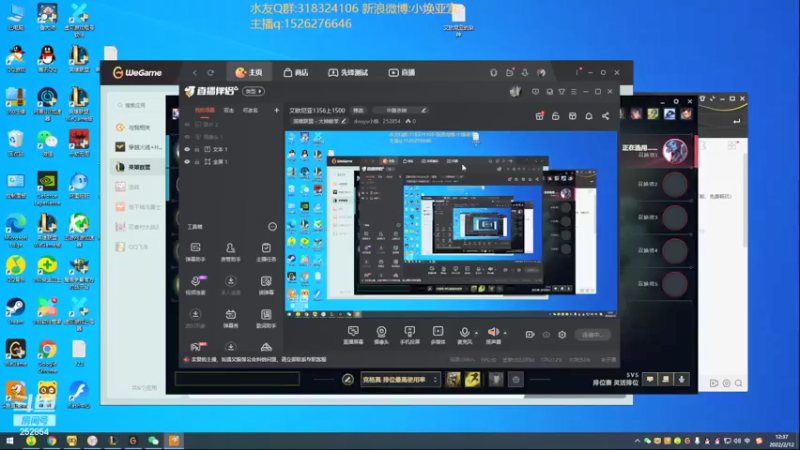Collapse the 工具箱 toolbox section
800x450 pixels.
pyautogui.click(x=272, y=227)
